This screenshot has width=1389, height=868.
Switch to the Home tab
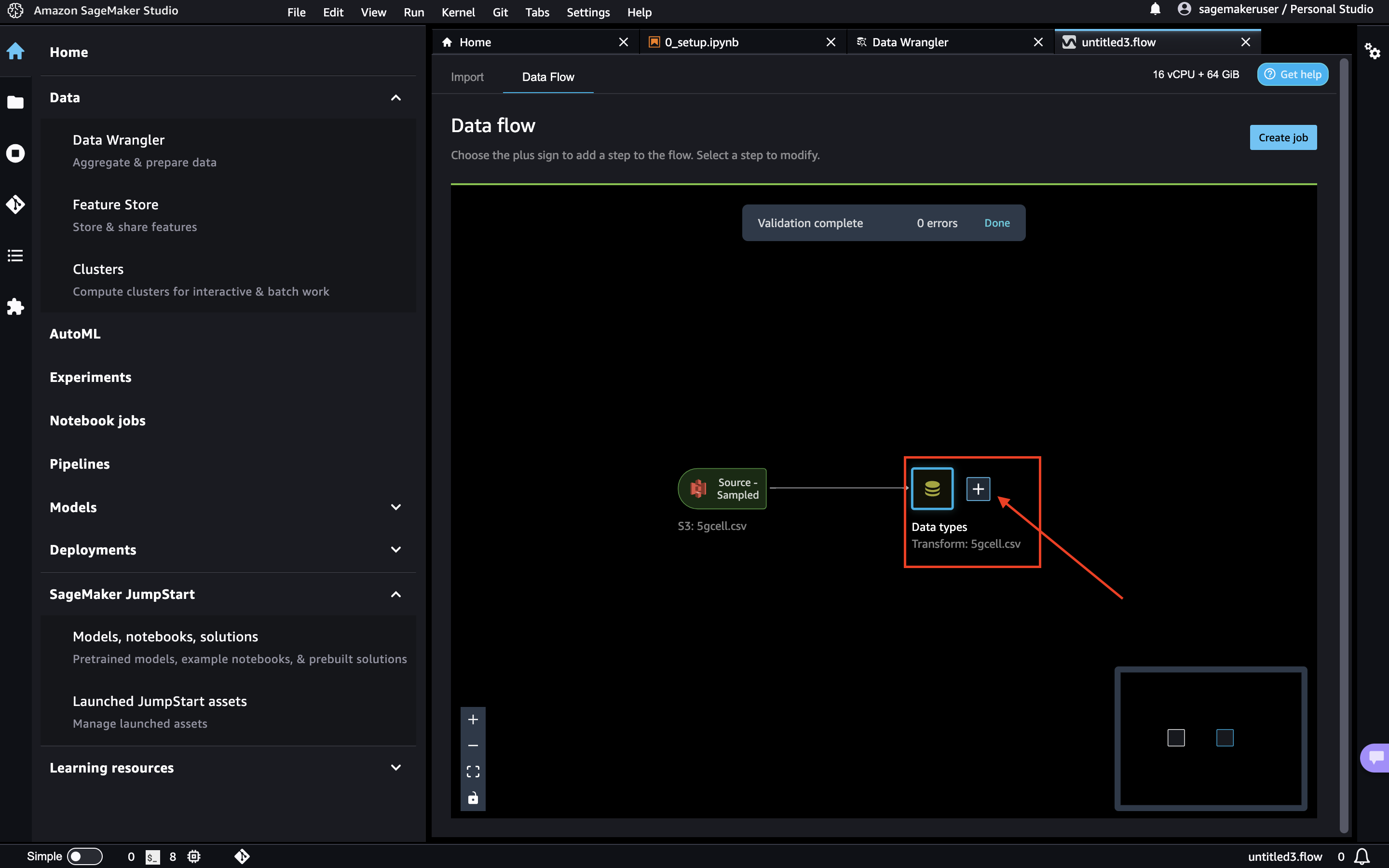tap(535, 42)
